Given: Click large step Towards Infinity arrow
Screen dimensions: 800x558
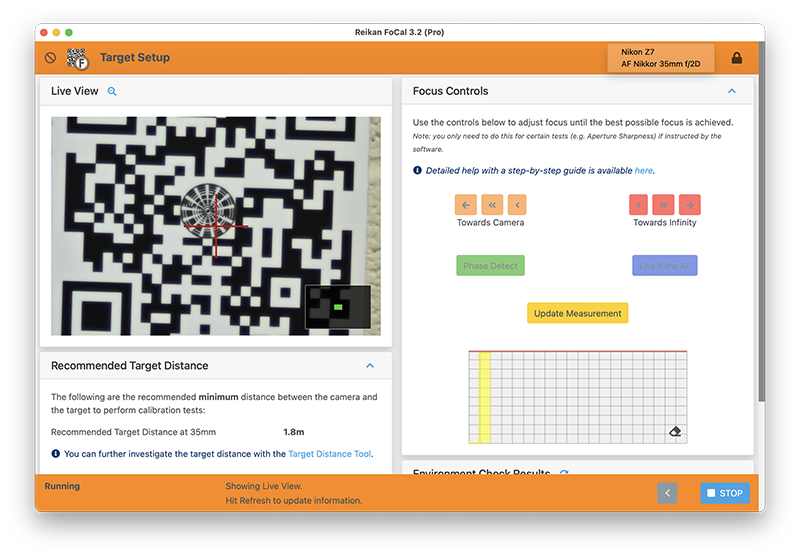Looking at the screenshot, I should point(690,205).
